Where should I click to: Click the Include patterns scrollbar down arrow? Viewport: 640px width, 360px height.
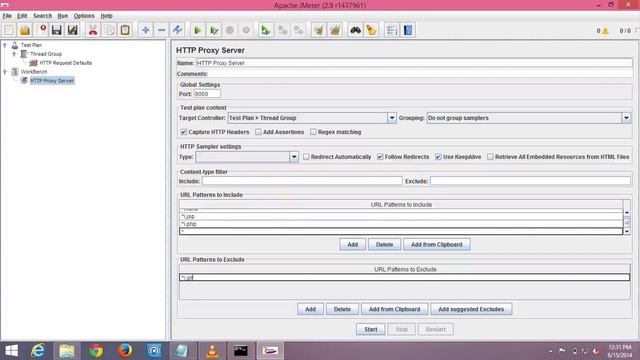click(x=627, y=231)
